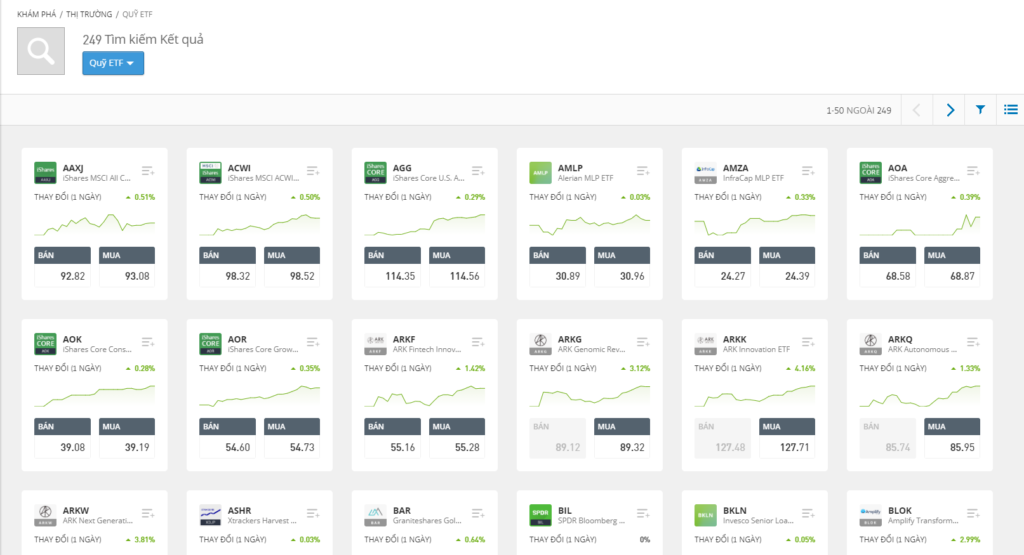The height and width of the screenshot is (555, 1024).
Task: Open the Quỹ ETF dropdown
Action: click(x=113, y=63)
